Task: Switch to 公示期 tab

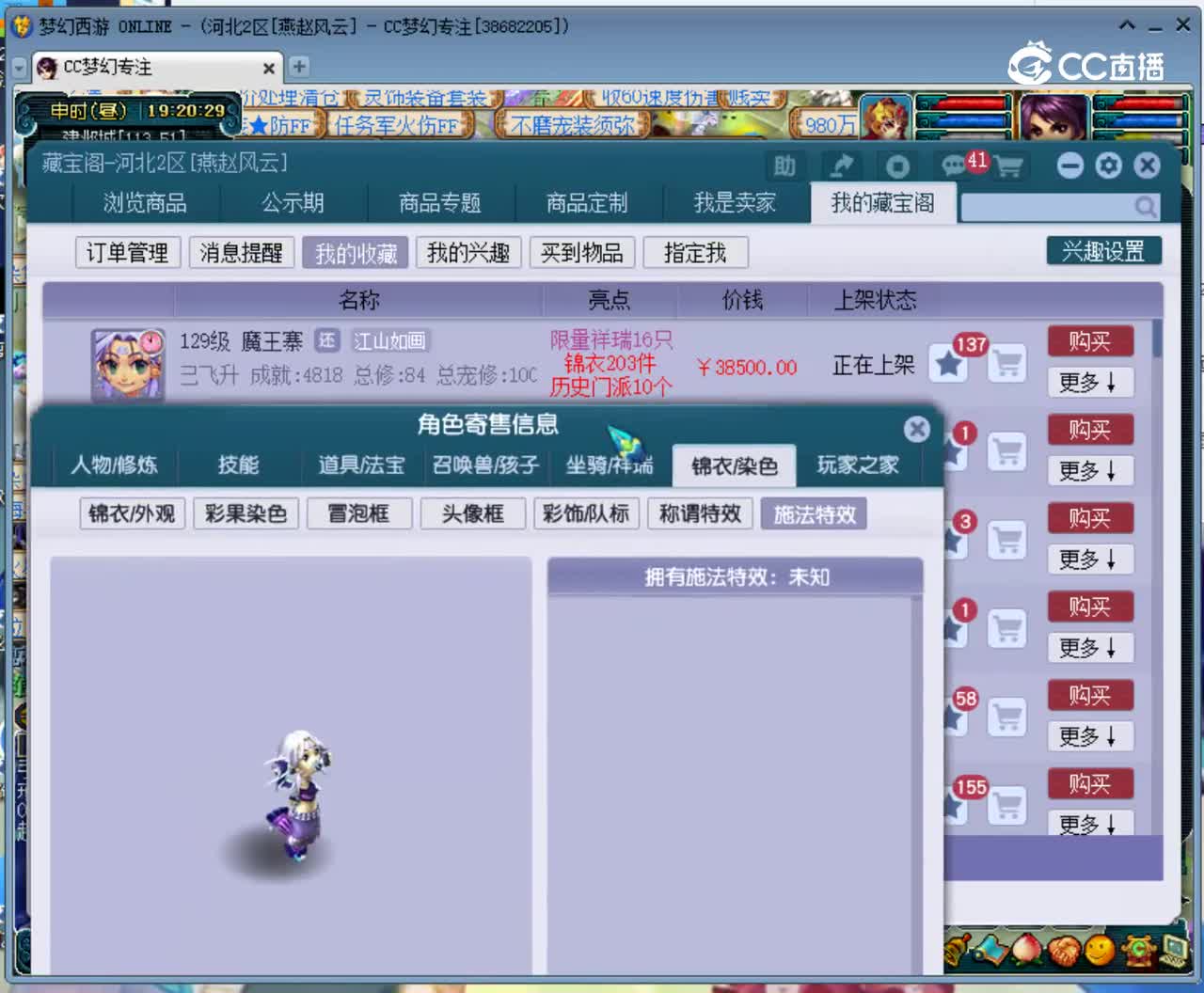Action: [293, 202]
